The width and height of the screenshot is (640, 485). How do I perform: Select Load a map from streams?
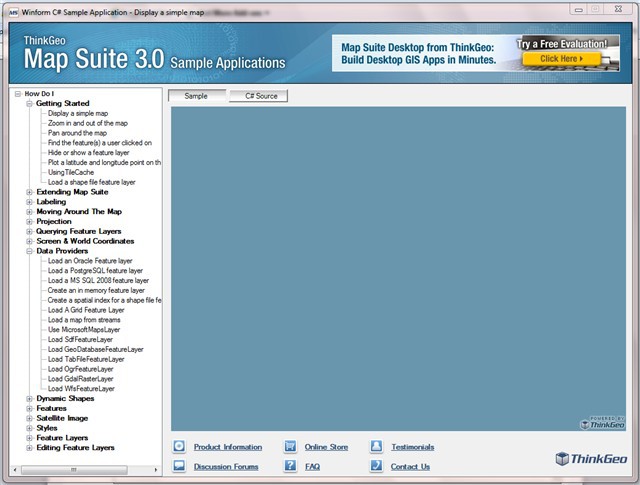click(x=84, y=320)
